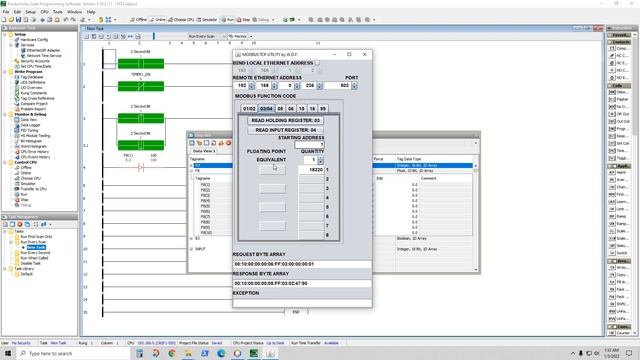Image resolution: width=640 pixels, height=360 pixels.
Task: Select the Out Coil instruction
Action: click(x=619, y=121)
